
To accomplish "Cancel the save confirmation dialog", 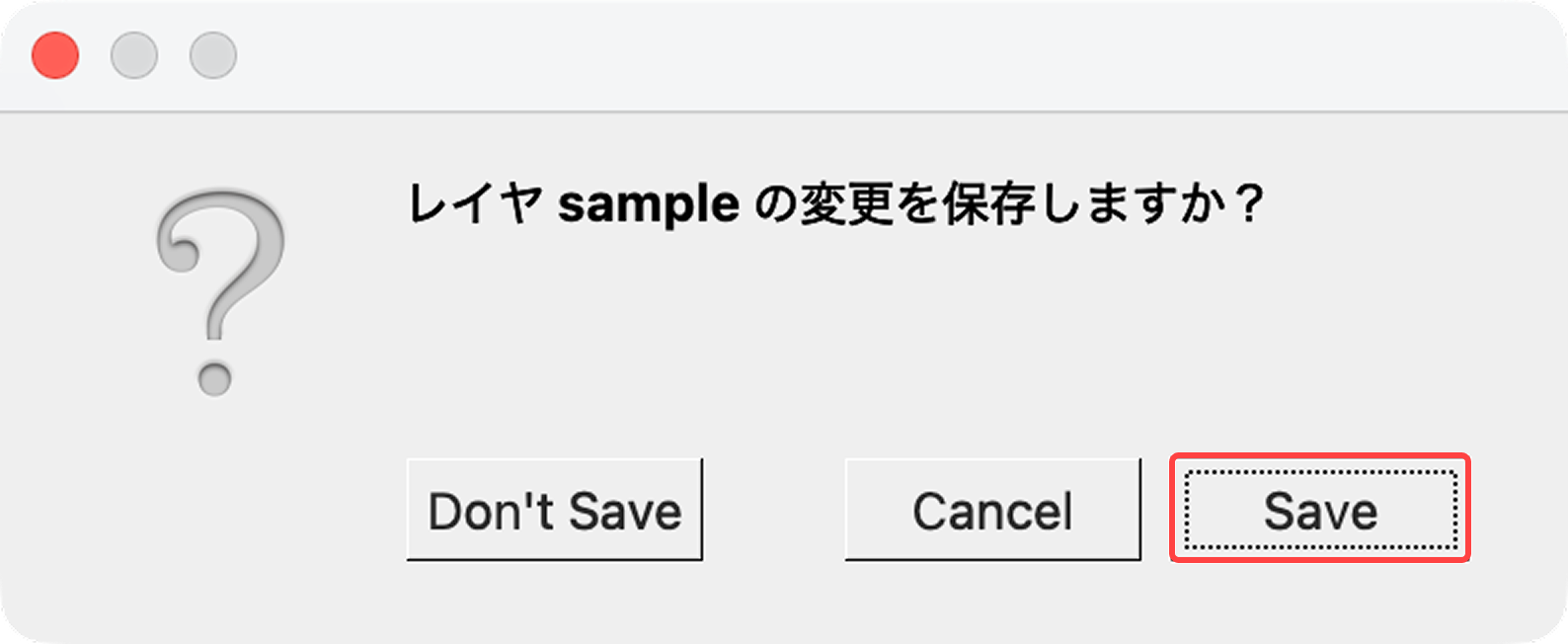I will (992, 510).
